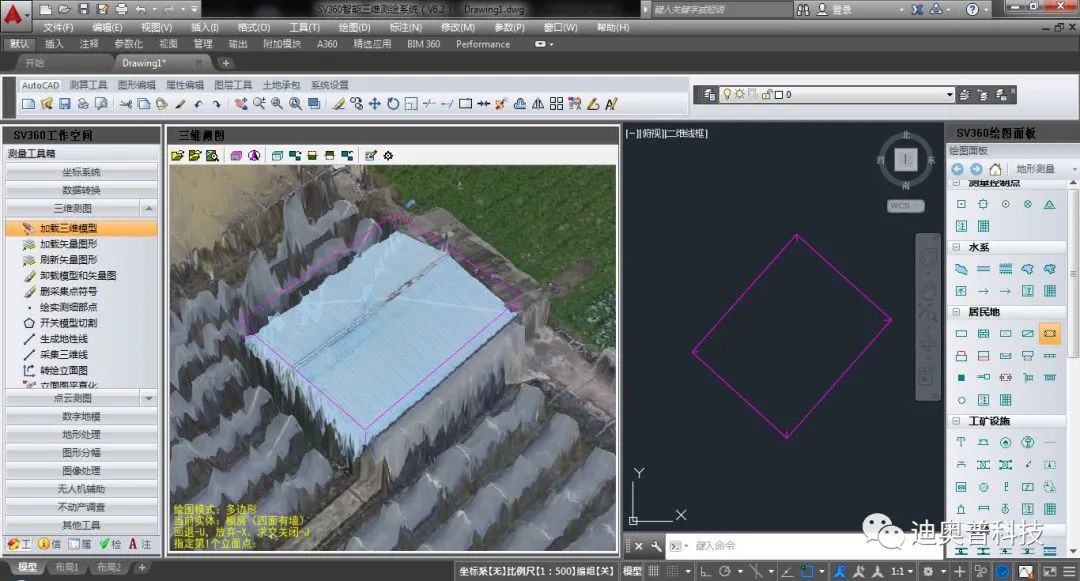Toggle ortho mode in status bar
This screenshot has width=1080, height=581.
tap(706, 571)
